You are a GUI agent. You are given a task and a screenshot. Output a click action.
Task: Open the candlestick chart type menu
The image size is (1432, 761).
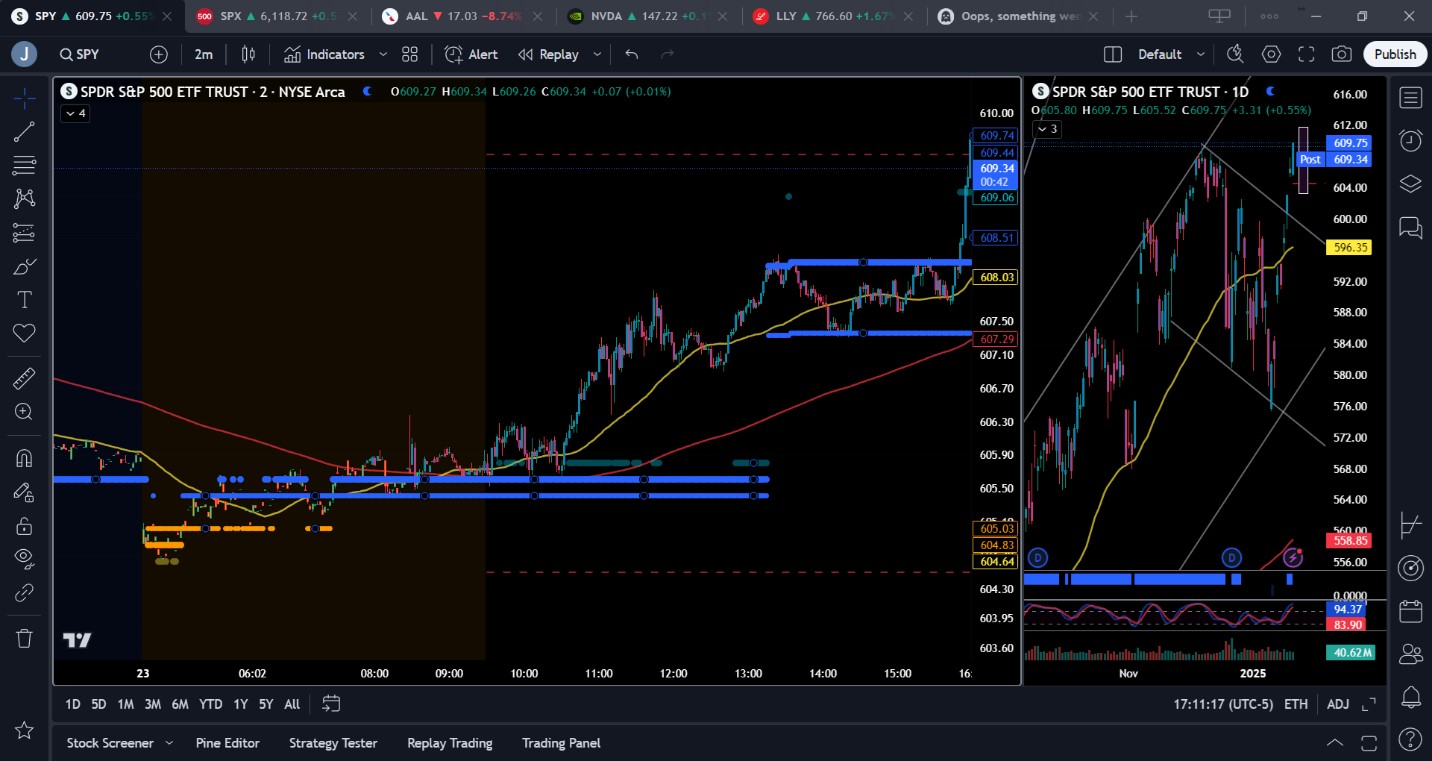pos(248,54)
